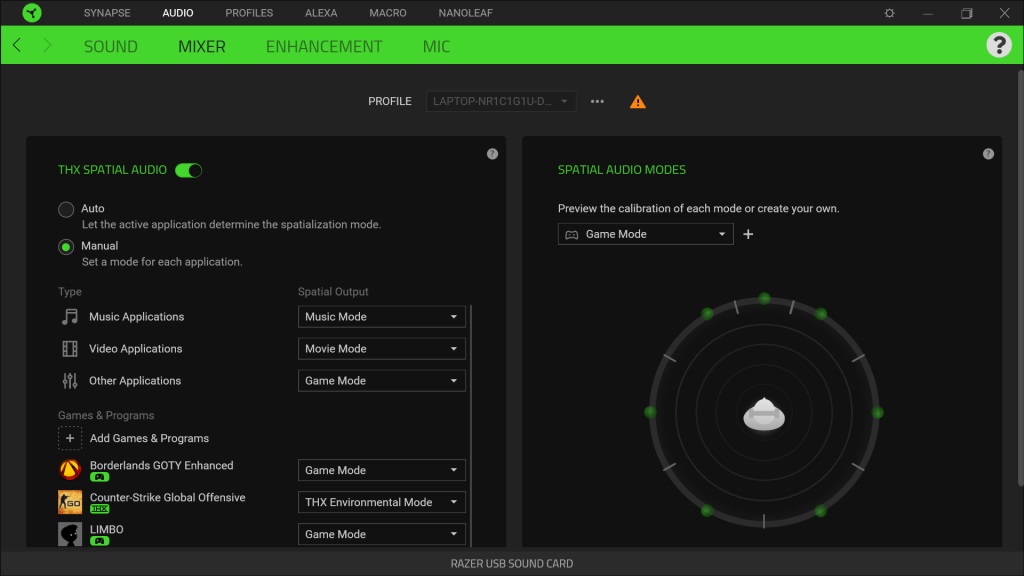Open the settings gear icon

tap(889, 13)
